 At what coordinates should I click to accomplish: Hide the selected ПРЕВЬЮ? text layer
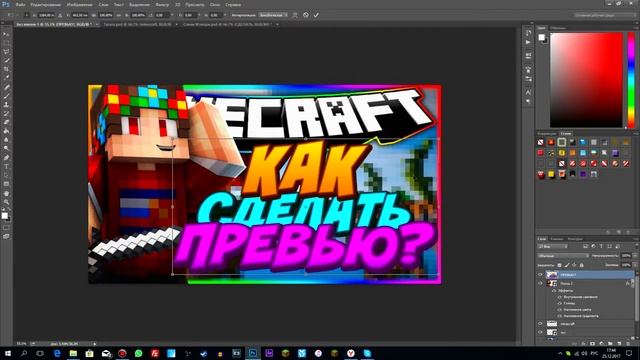click(x=540, y=275)
